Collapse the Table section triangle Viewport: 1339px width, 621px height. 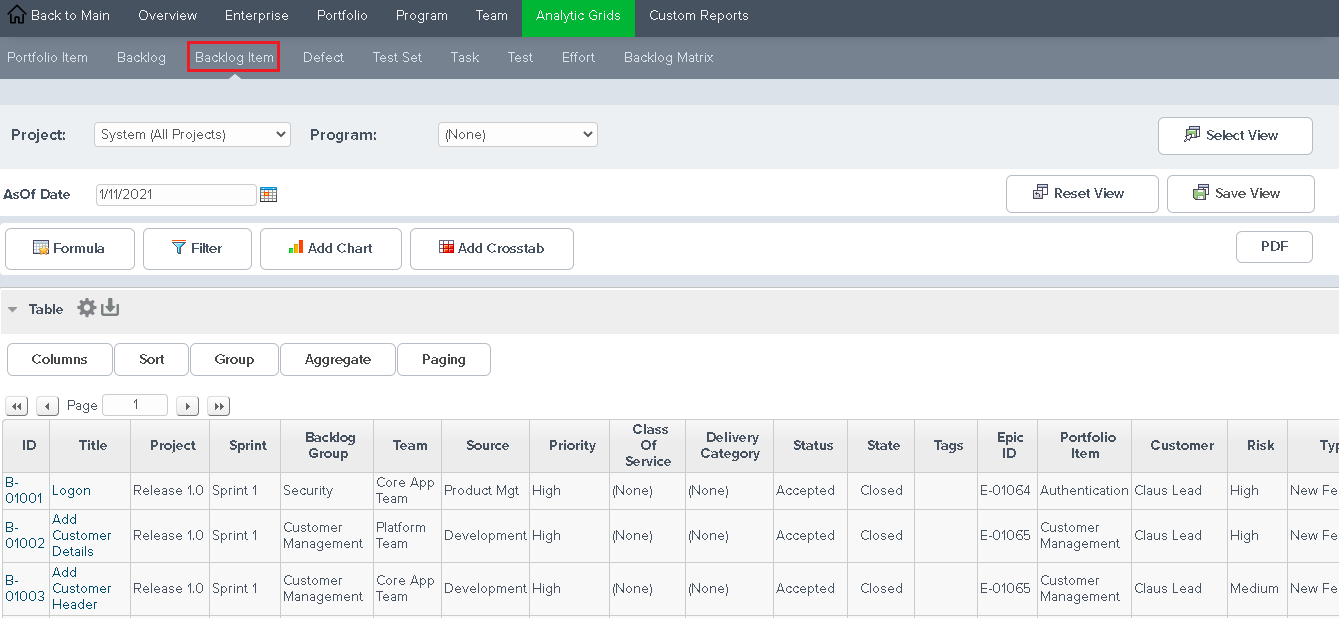pos(13,310)
